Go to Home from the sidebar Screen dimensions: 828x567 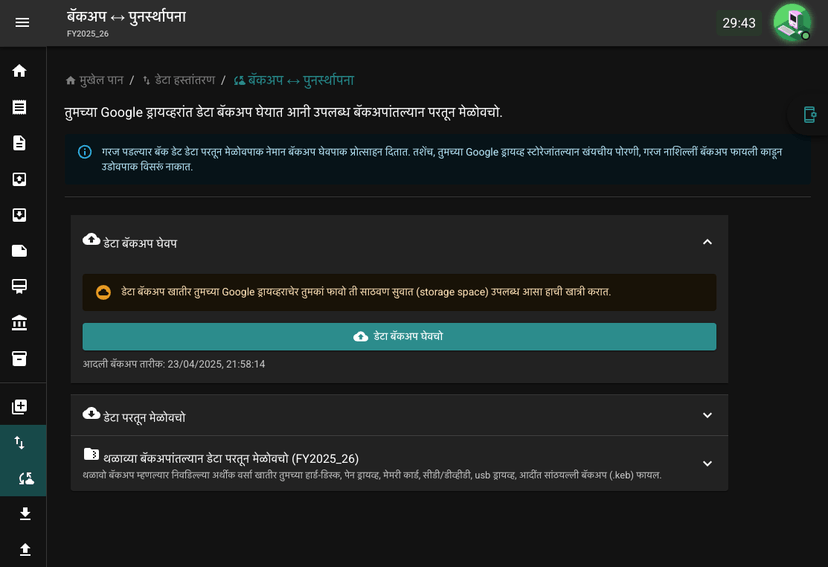(20, 71)
